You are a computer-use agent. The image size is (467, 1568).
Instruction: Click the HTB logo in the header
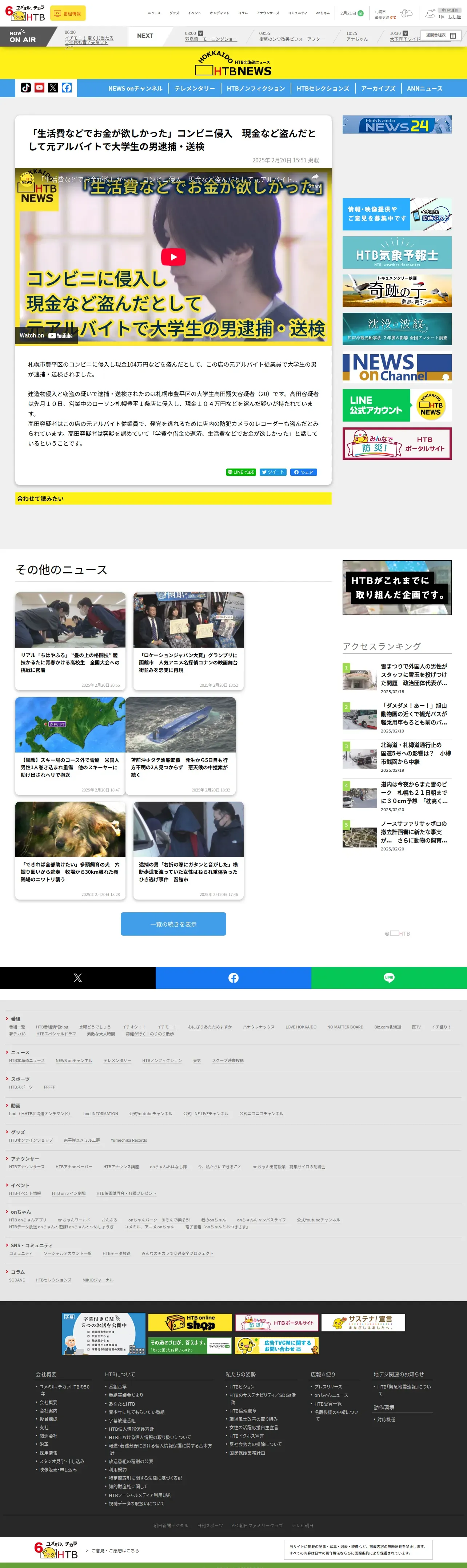tap(25, 13)
